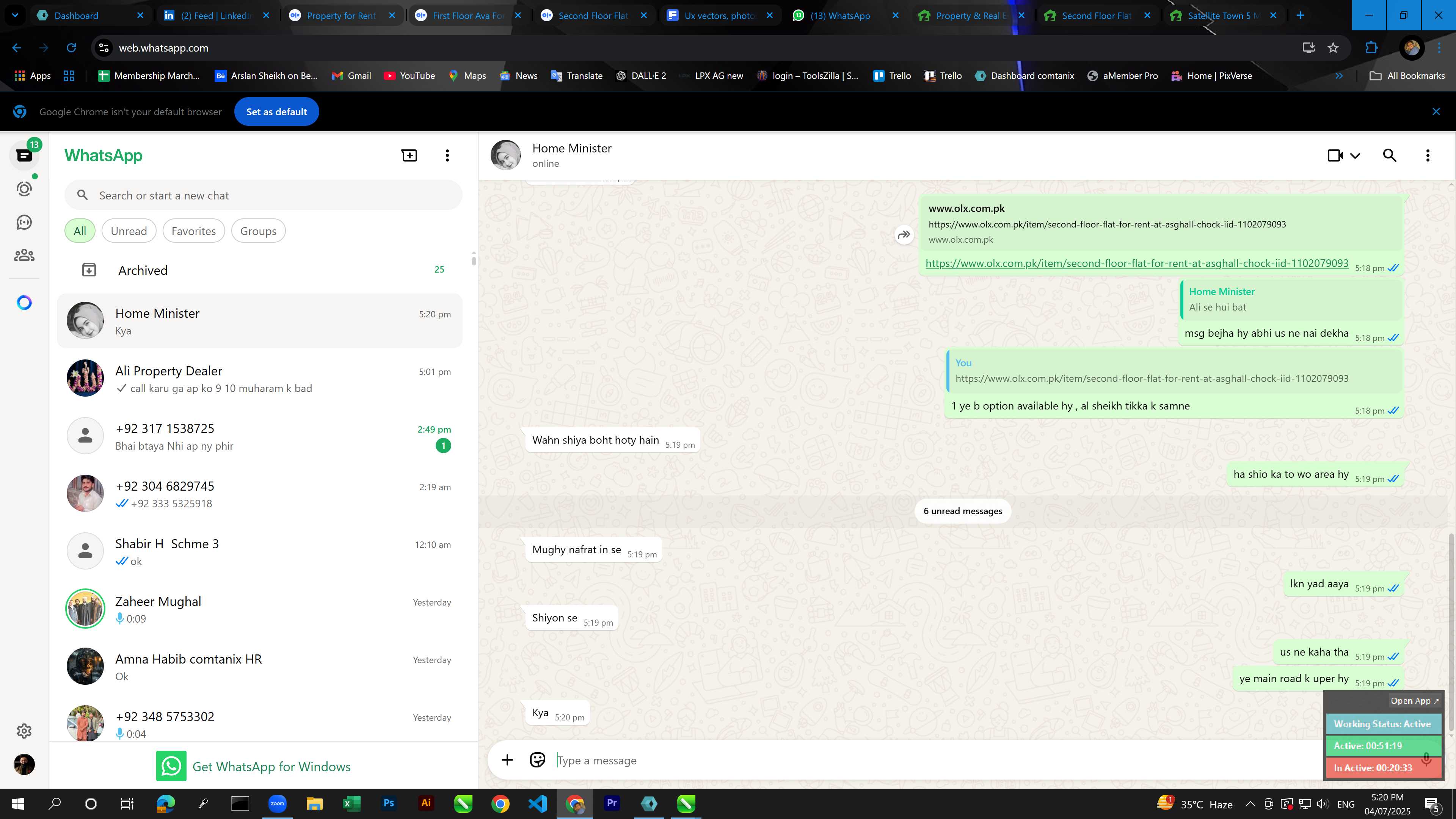This screenshot has height=819, width=1456.
Task: Select the Unread chat filter
Action: [x=129, y=231]
